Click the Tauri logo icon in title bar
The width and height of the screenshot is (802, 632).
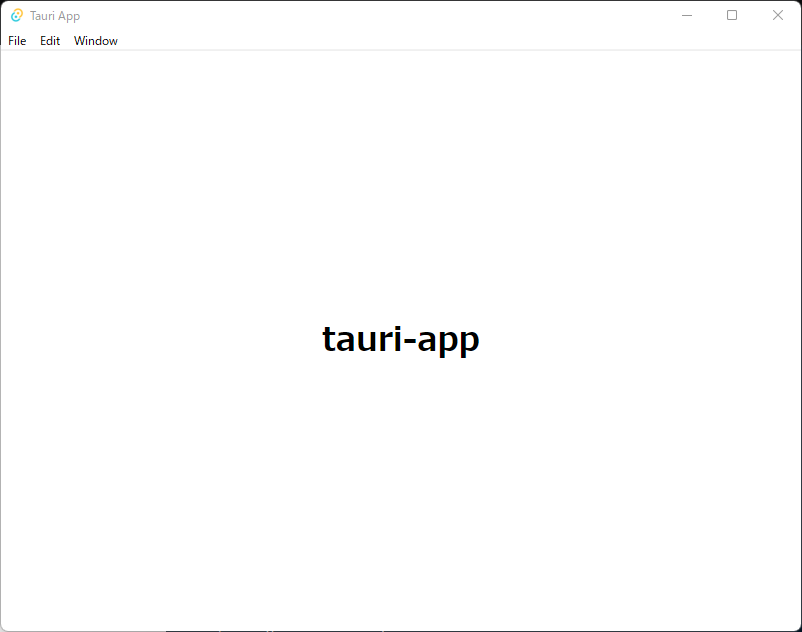(17, 16)
